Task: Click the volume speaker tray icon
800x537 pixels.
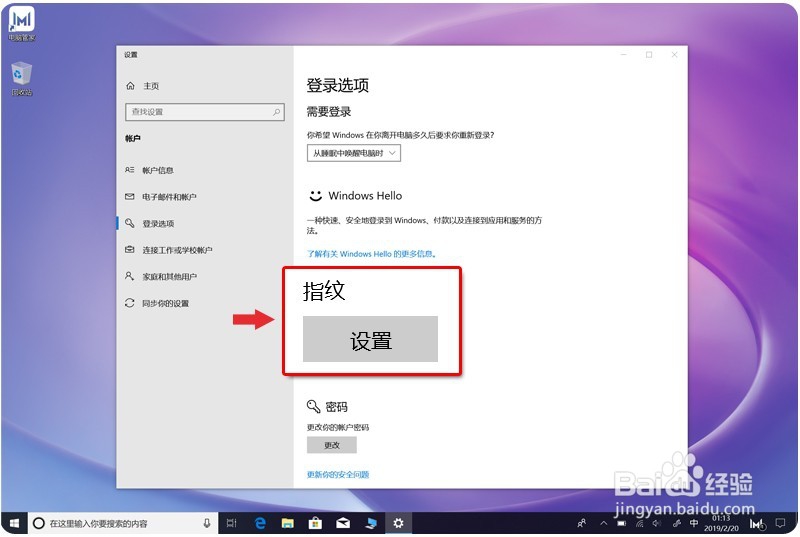Action: [x=657, y=523]
